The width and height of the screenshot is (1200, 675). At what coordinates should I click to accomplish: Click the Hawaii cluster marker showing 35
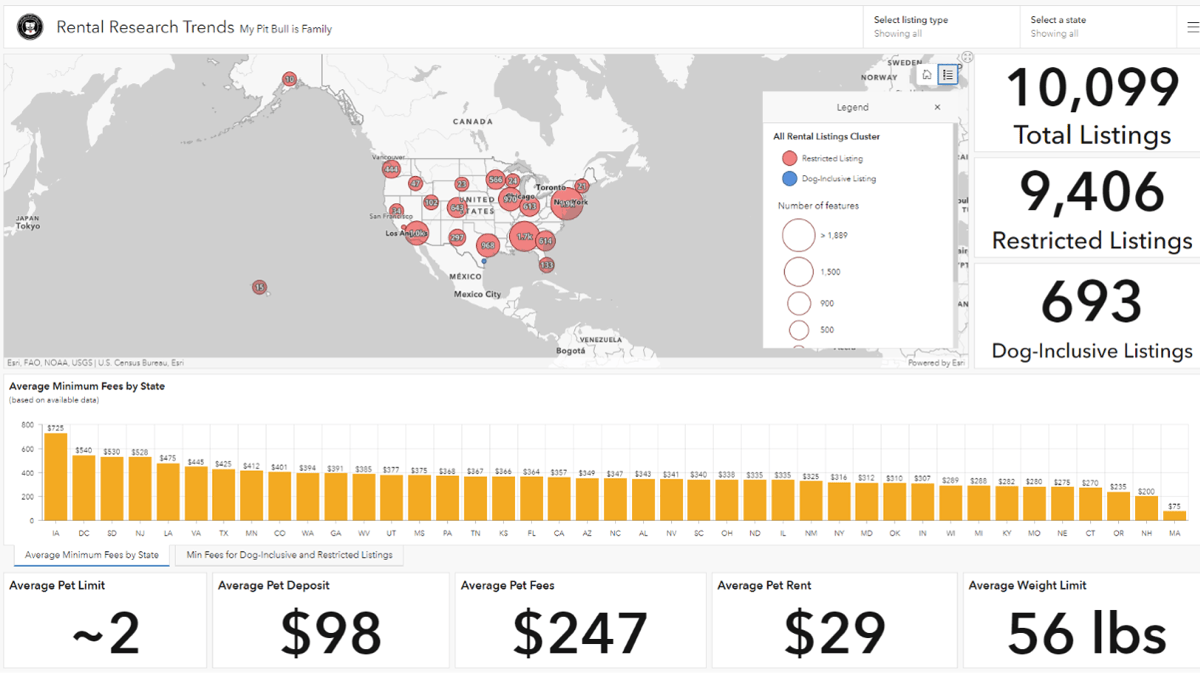259,288
